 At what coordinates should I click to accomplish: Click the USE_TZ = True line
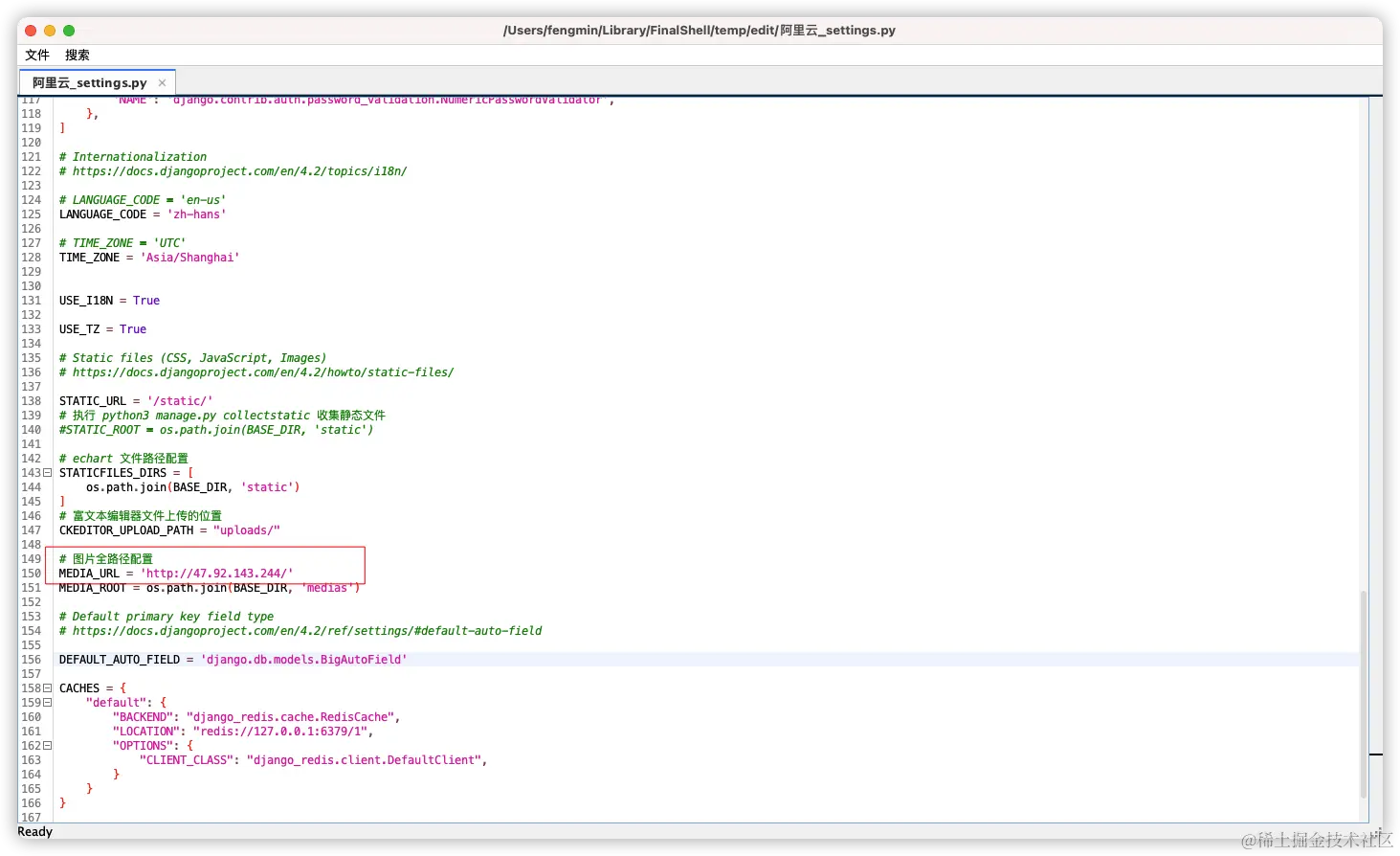click(x=102, y=329)
